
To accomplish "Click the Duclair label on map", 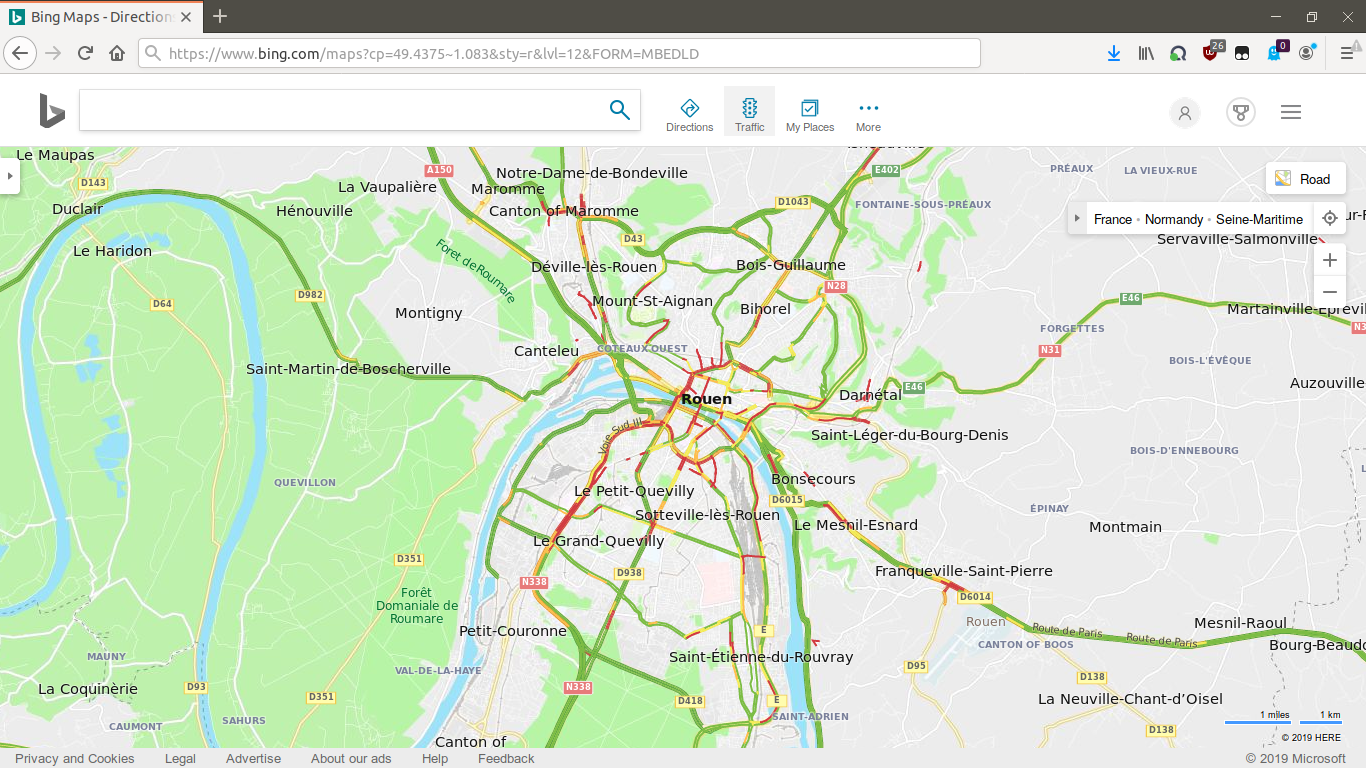I will 77,208.
